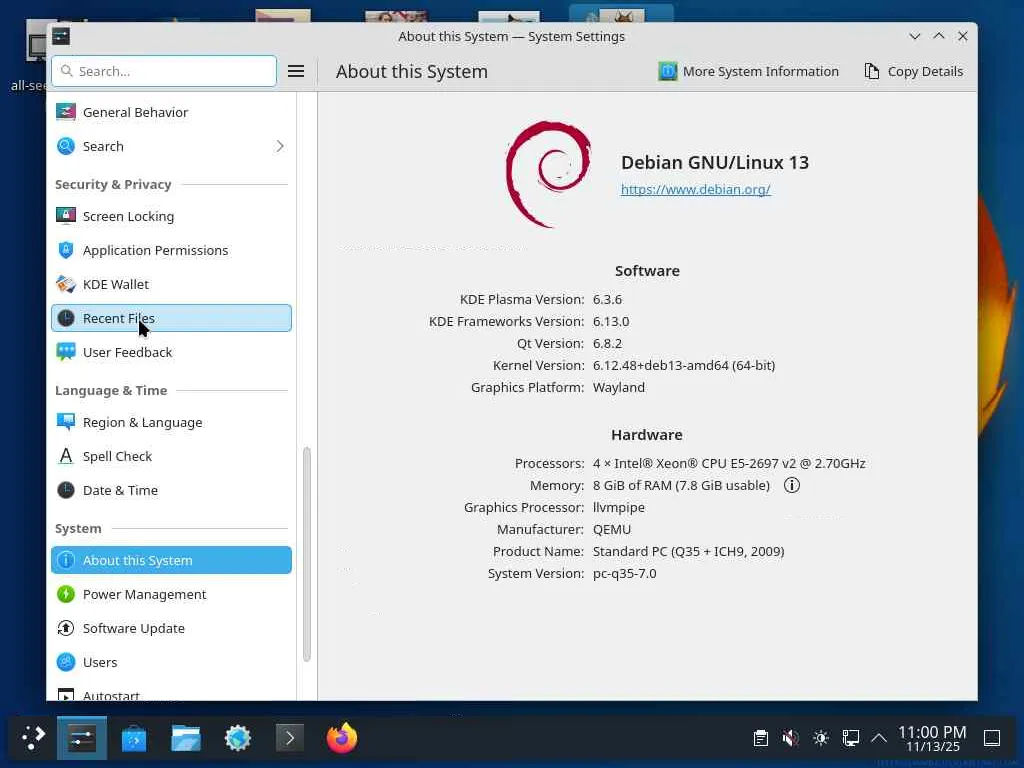Minimize the System Settings window
This screenshot has height=768, width=1024.
pyautogui.click(x=915, y=36)
